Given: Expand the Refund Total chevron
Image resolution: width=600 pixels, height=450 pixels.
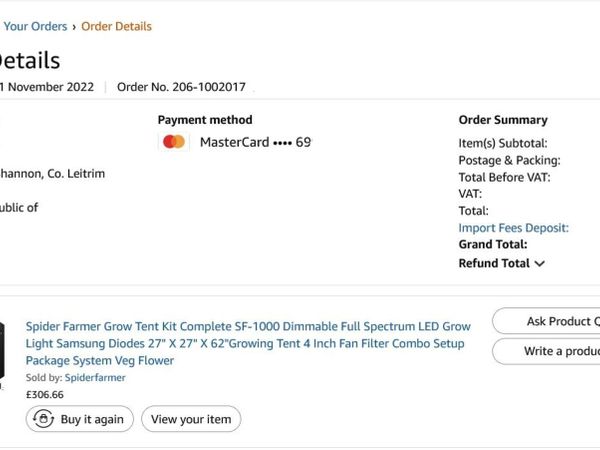Looking at the screenshot, I should [x=540, y=264].
